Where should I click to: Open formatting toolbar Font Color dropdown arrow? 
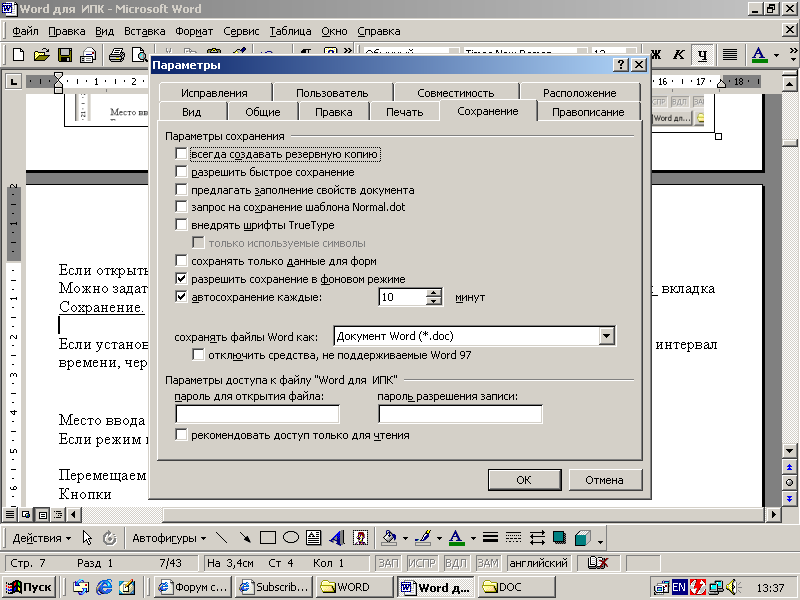(776, 55)
